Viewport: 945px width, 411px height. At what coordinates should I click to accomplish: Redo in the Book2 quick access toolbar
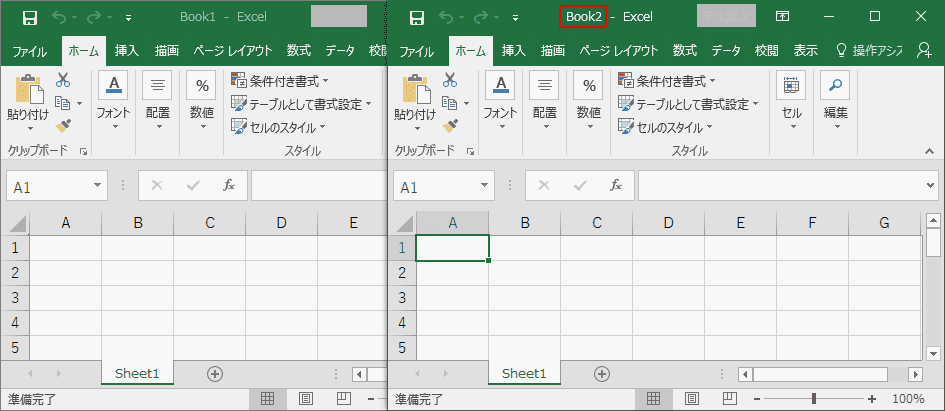482,17
